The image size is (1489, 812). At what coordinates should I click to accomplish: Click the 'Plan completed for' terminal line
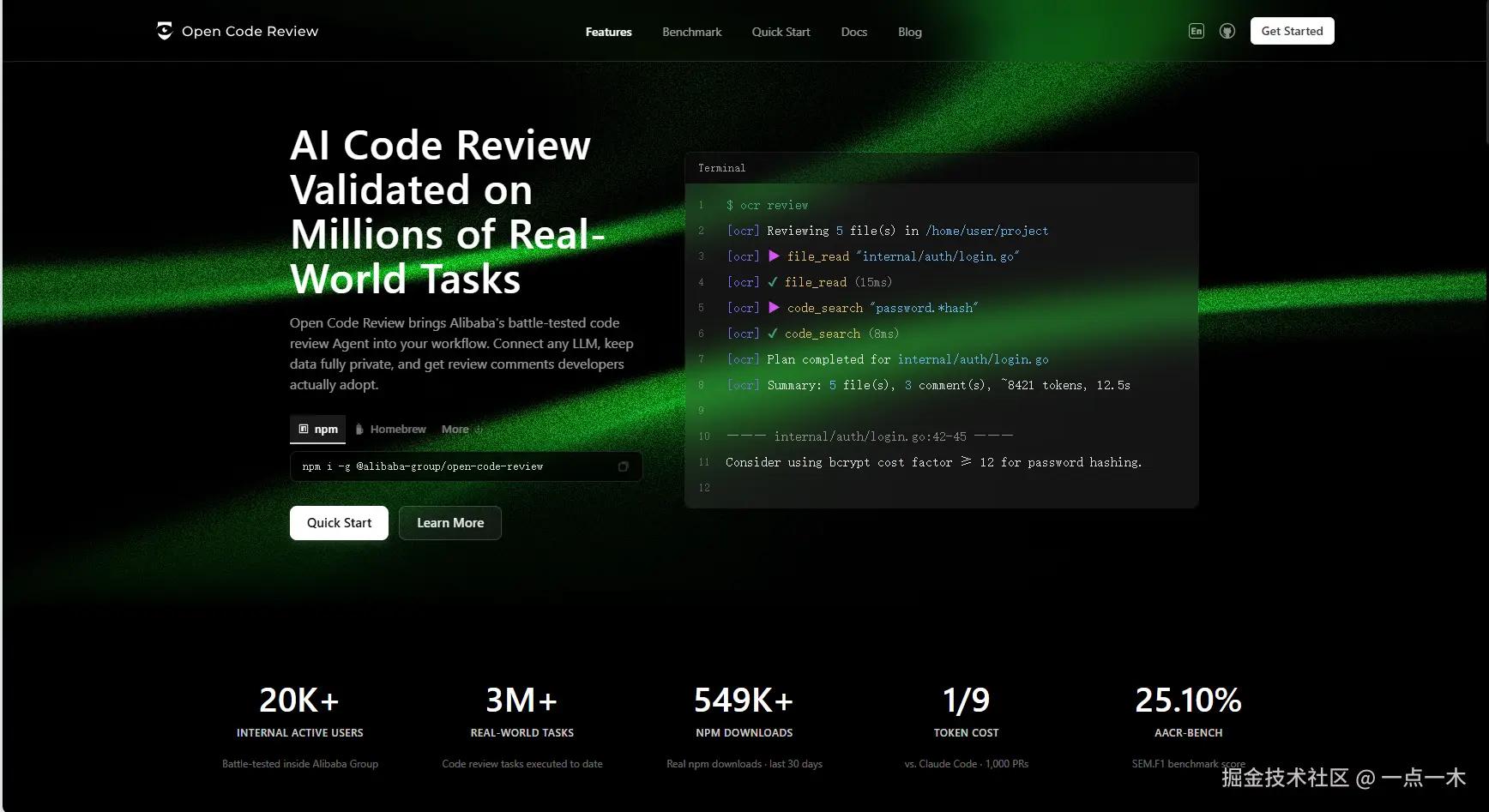(x=888, y=359)
